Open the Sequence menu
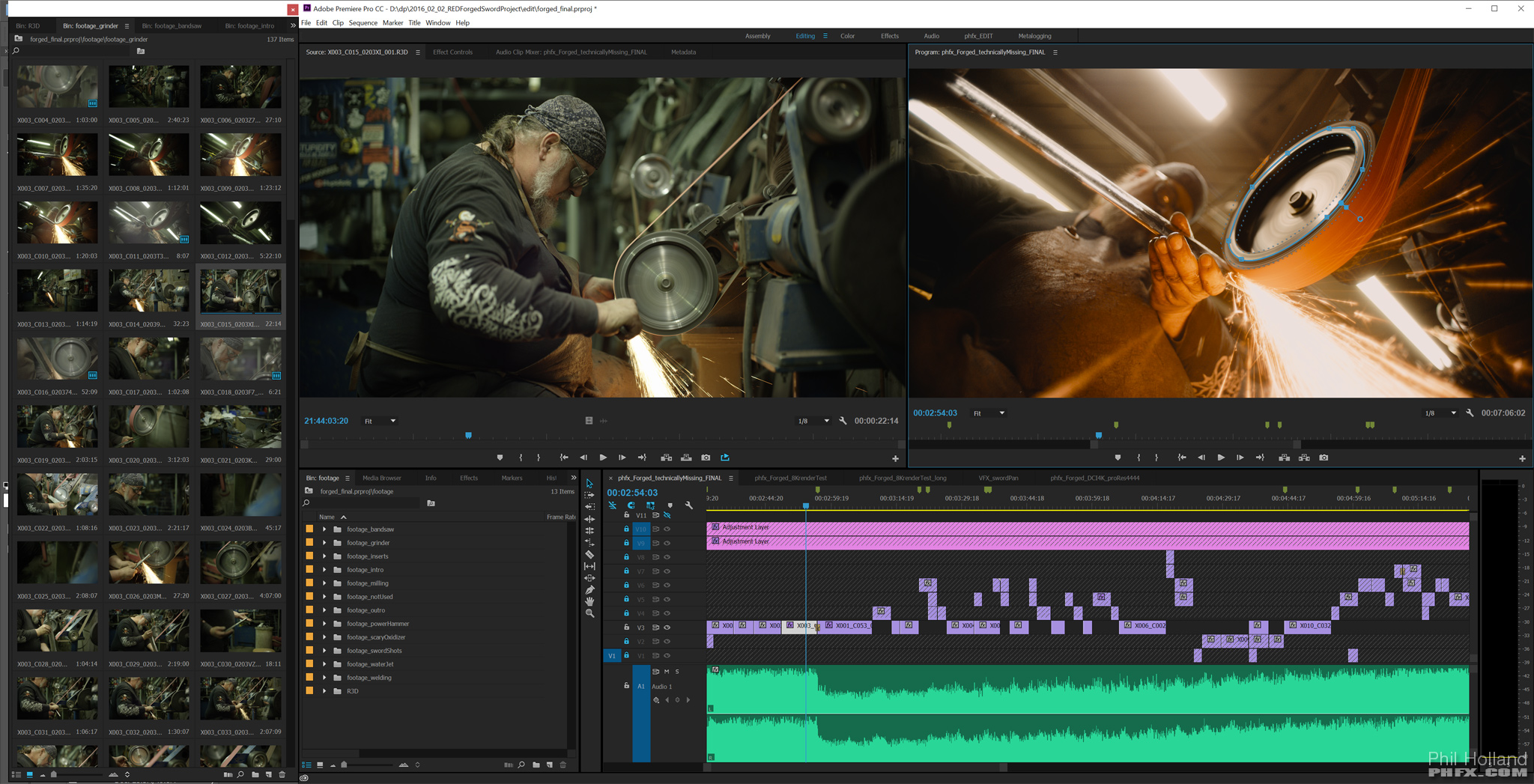 363,23
